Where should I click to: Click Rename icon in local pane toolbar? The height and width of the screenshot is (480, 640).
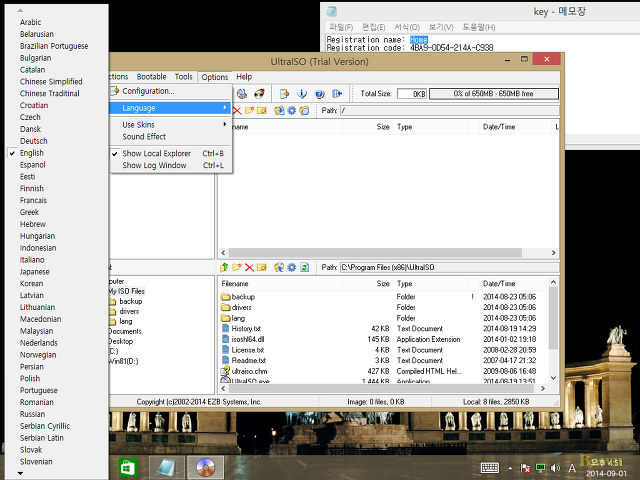[262, 267]
